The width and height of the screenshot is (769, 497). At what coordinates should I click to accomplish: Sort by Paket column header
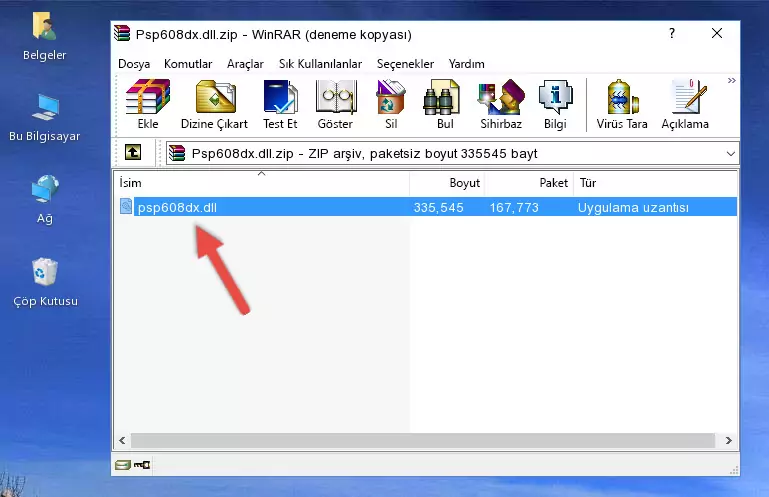point(529,183)
